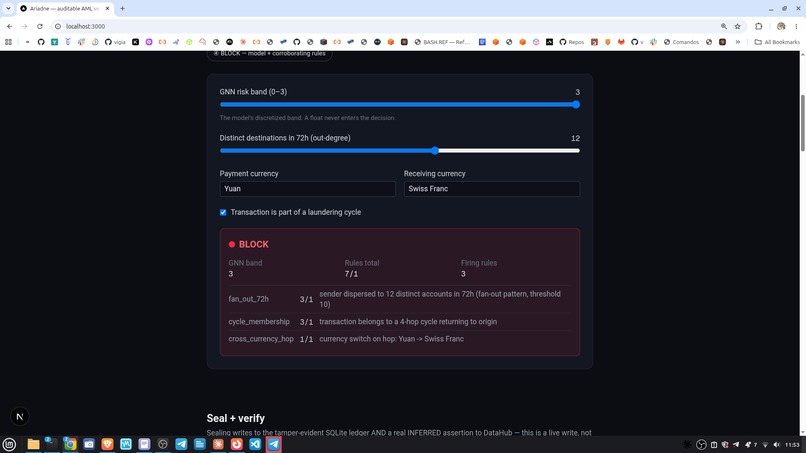Click the browser forward arrow
806x453 pixels.
(24, 26)
